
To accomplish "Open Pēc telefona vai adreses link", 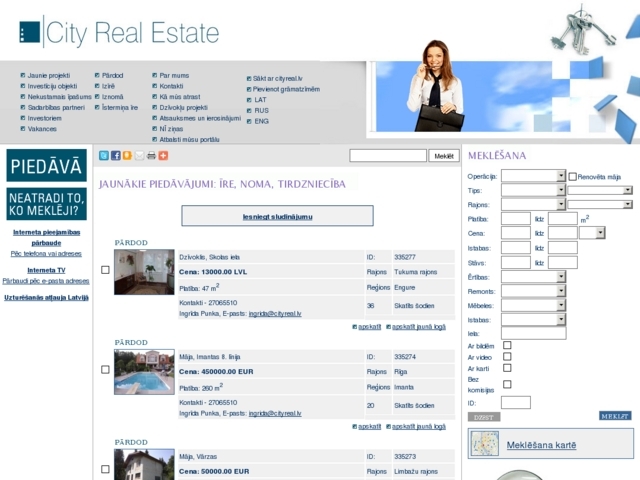I will click(x=46, y=253).
